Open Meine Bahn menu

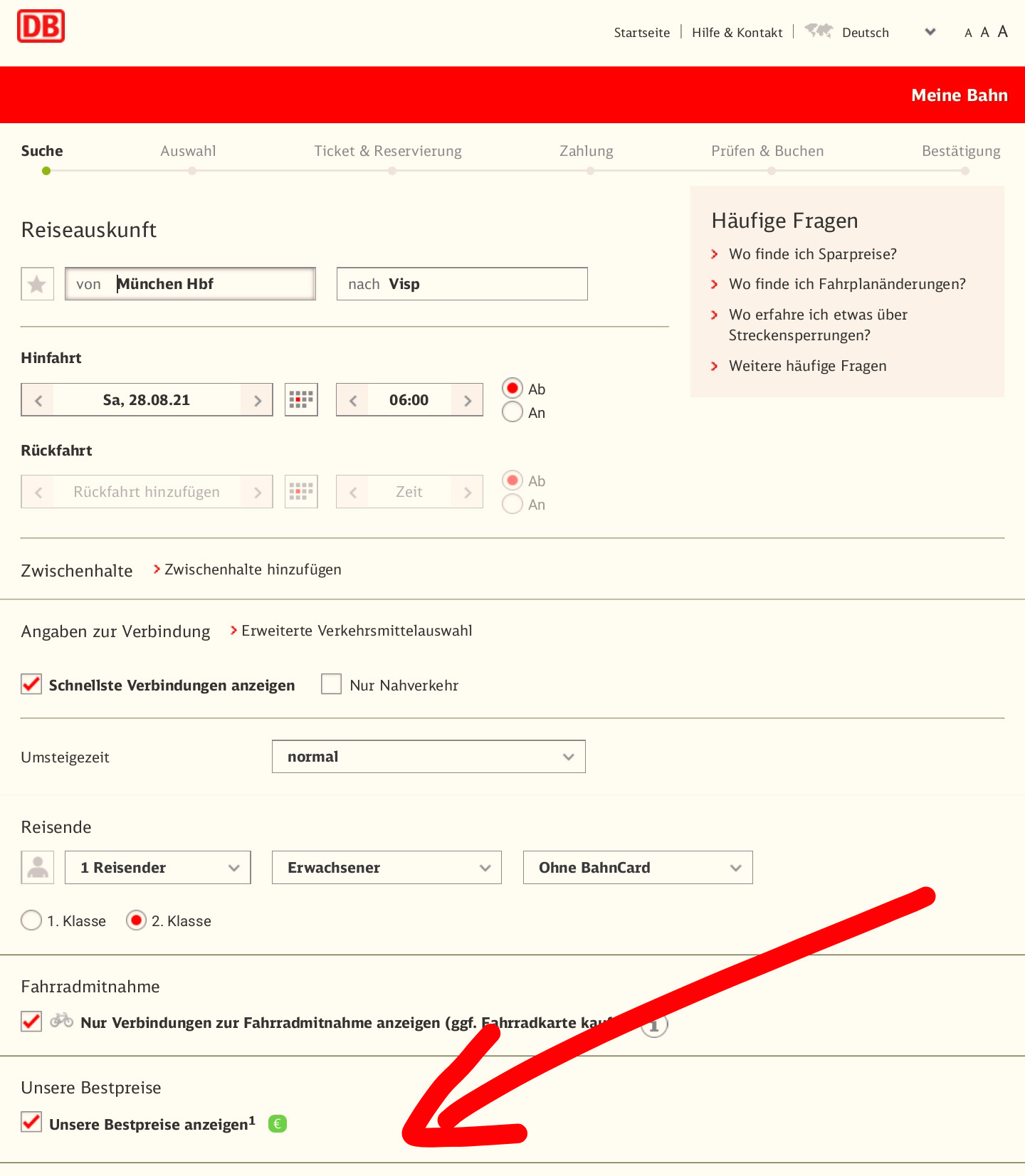(x=959, y=95)
